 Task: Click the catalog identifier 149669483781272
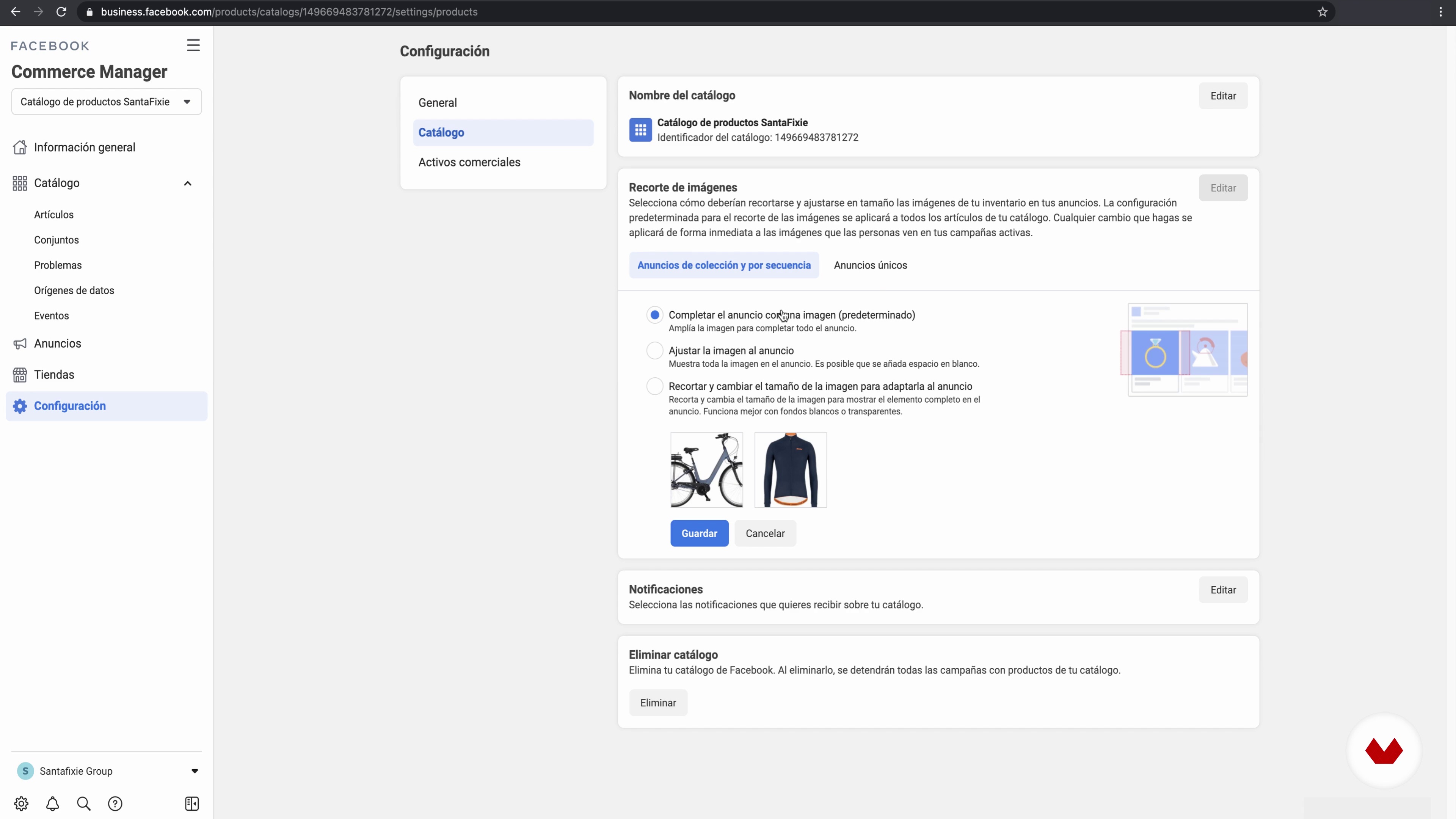point(816,137)
